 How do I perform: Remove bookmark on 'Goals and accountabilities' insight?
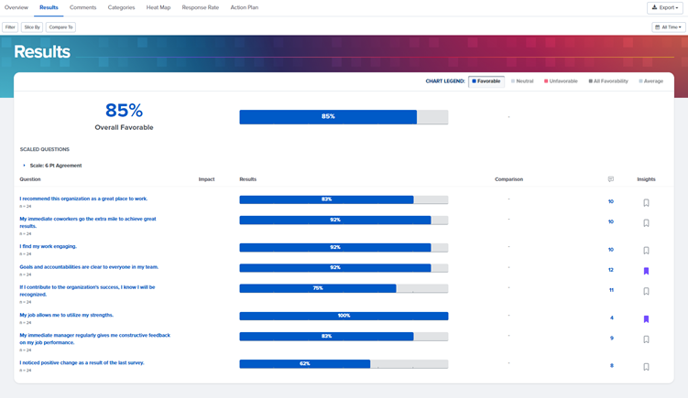(x=646, y=271)
